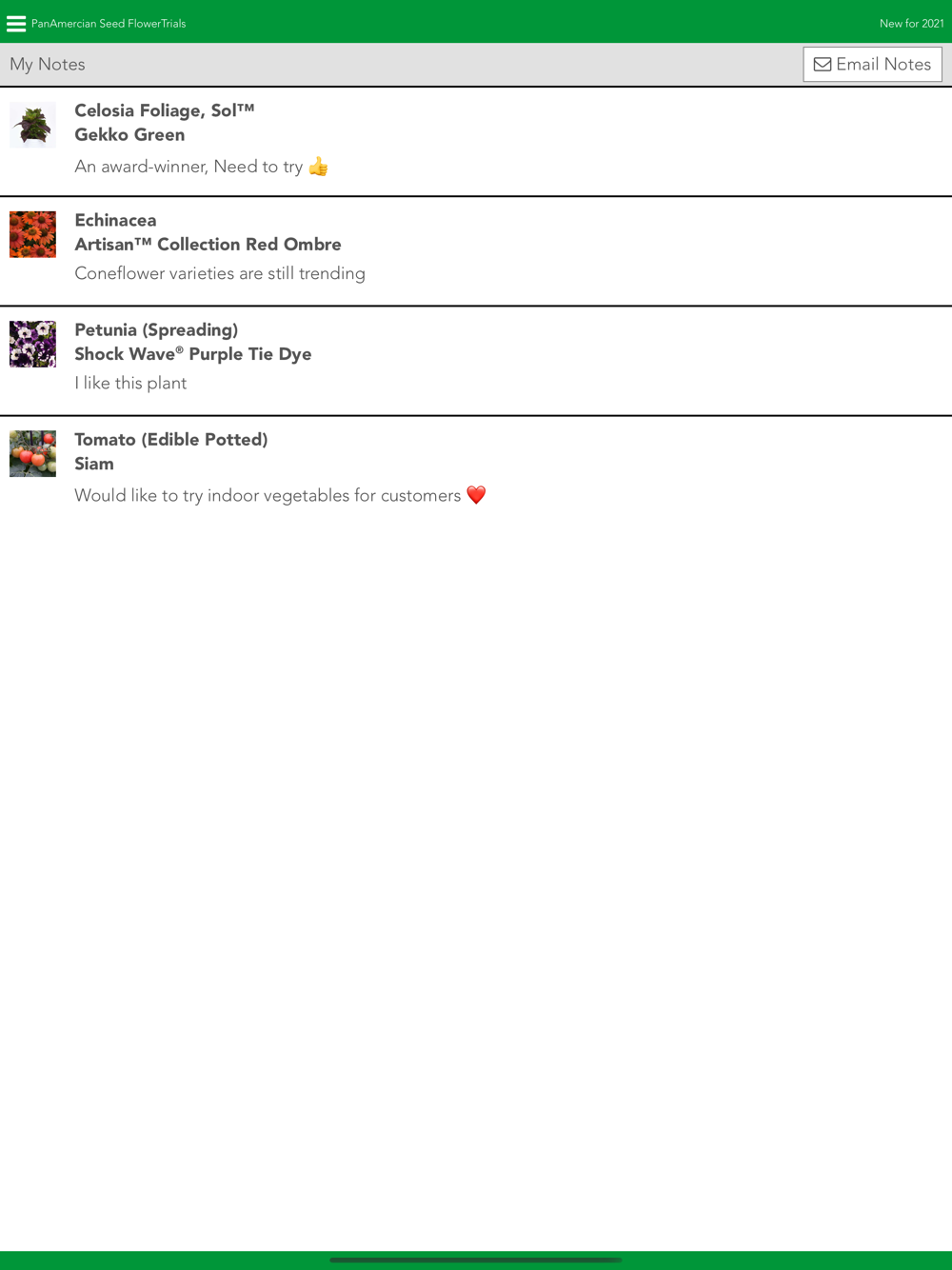The width and height of the screenshot is (952, 1270).
Task: Click the envelope icon in Email Notes
Action: pyautogui.click(x=823, y=65)
